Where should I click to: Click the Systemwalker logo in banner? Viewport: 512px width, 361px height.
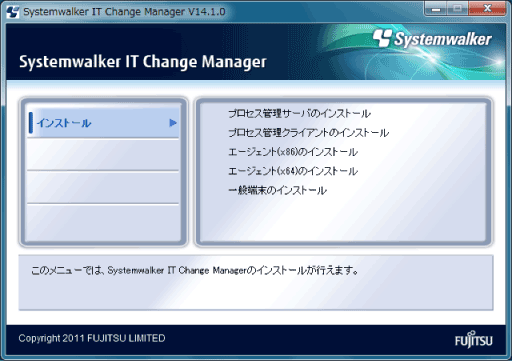(432, 38)
